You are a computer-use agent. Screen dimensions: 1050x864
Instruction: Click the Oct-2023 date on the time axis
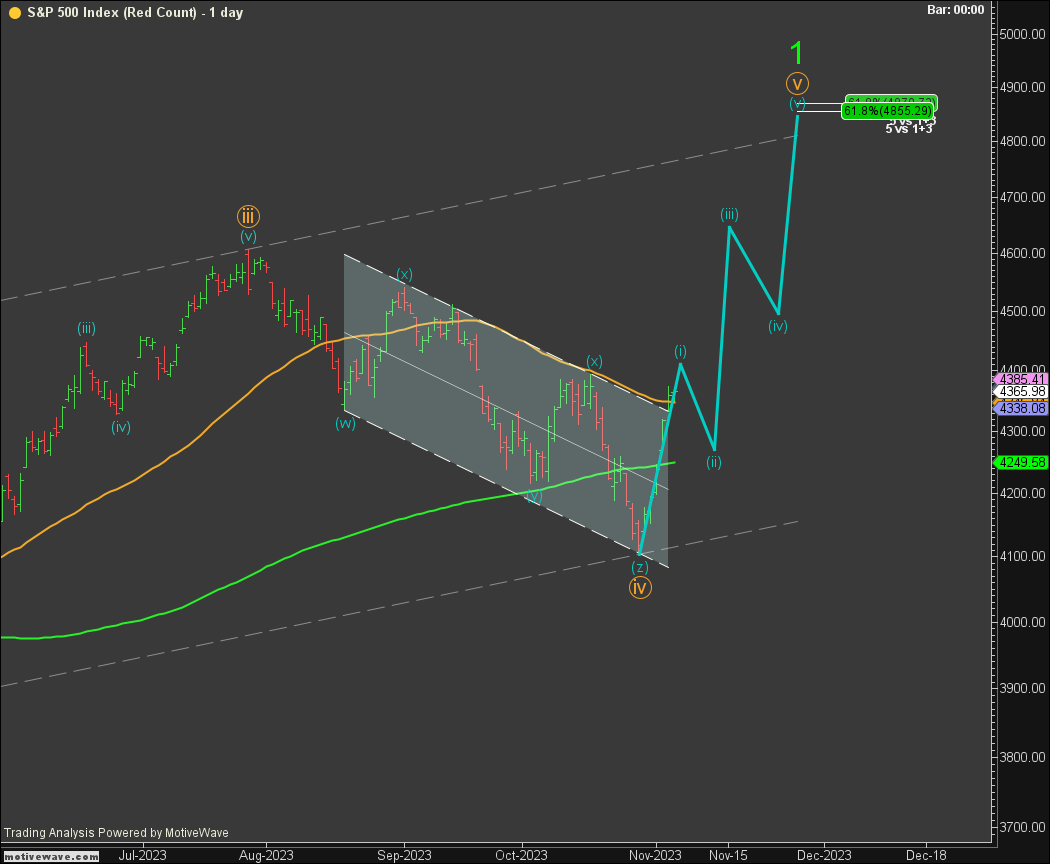pyautogui.click(x=522, y=855)
